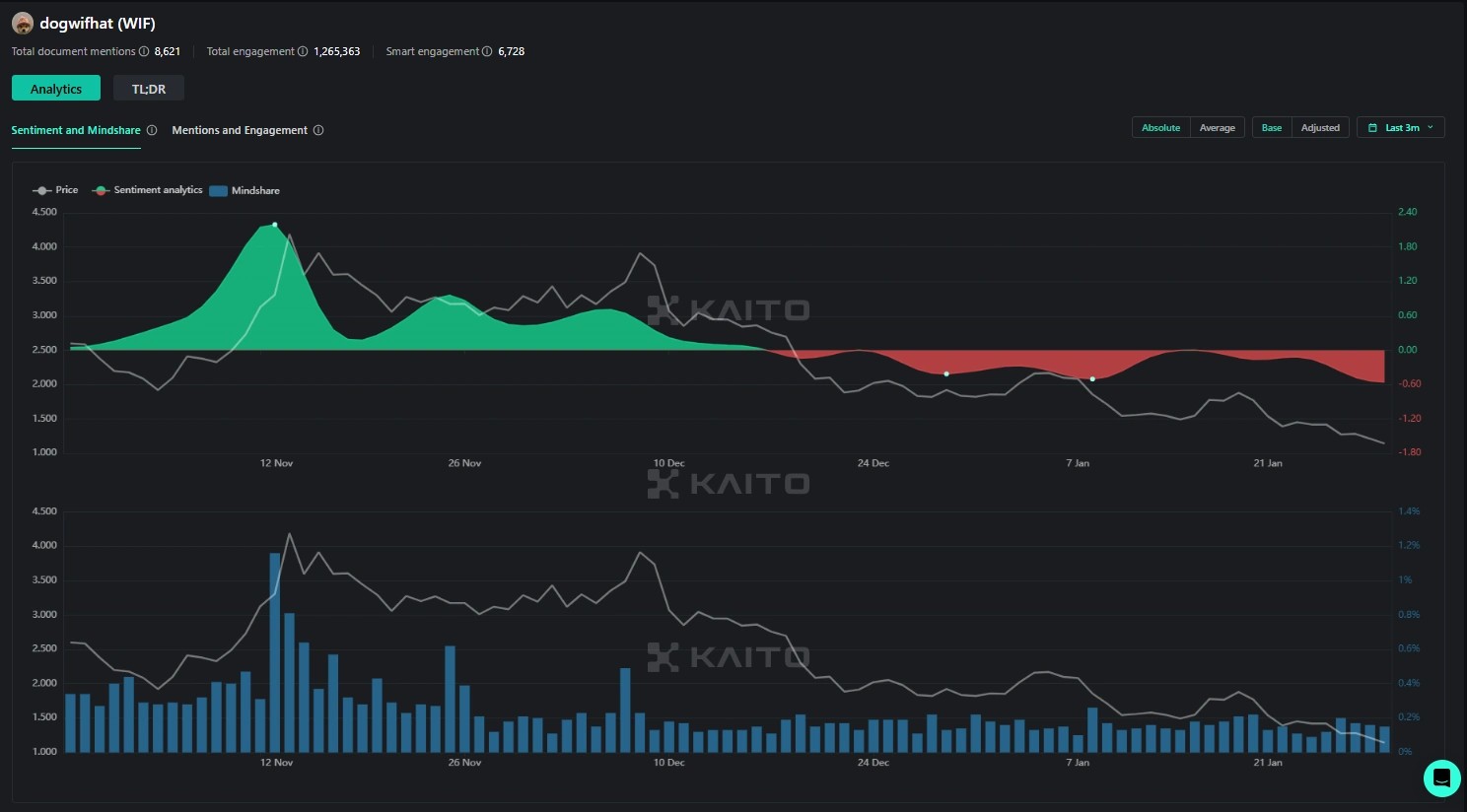Click the 1.2% mindshare axis label
1467x812 pixels.
[1409, 545]
